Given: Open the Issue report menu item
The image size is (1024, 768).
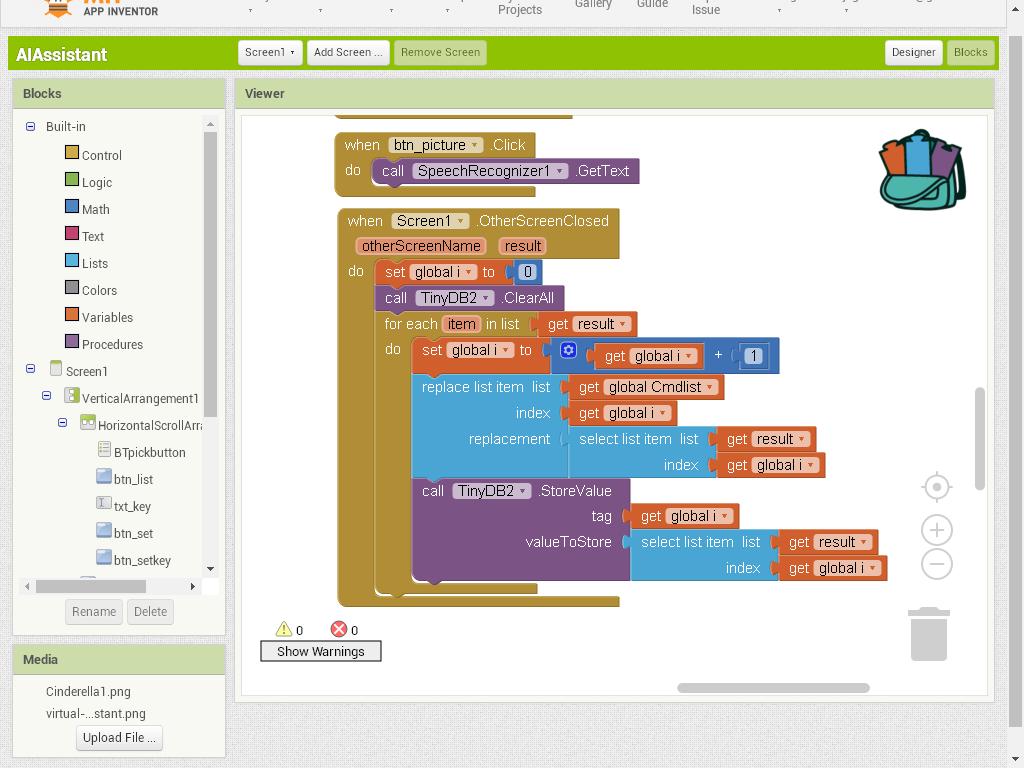Looking at the screenshot, I should pos(706,9).
